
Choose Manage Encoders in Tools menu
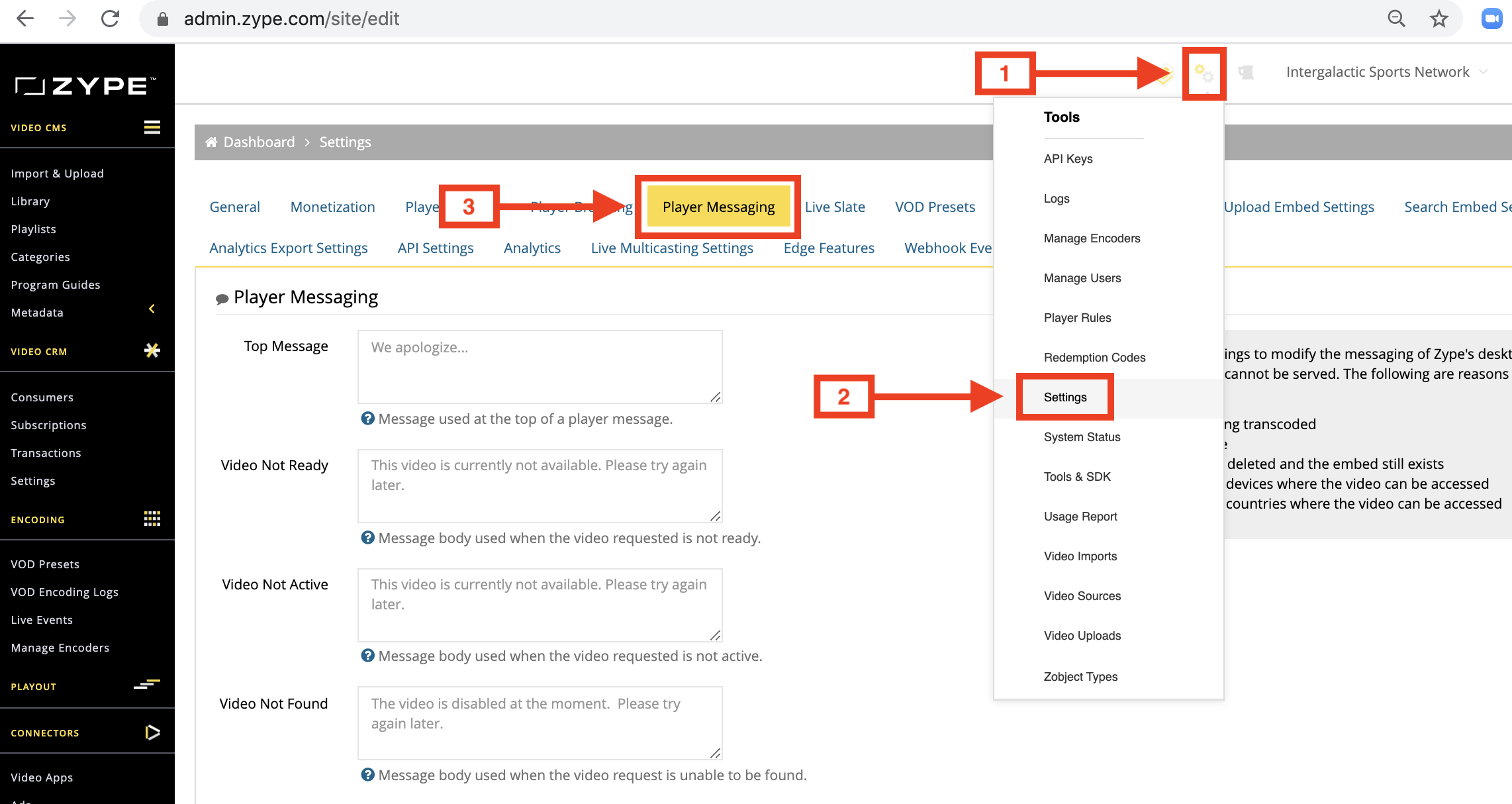pos(1092,238)
